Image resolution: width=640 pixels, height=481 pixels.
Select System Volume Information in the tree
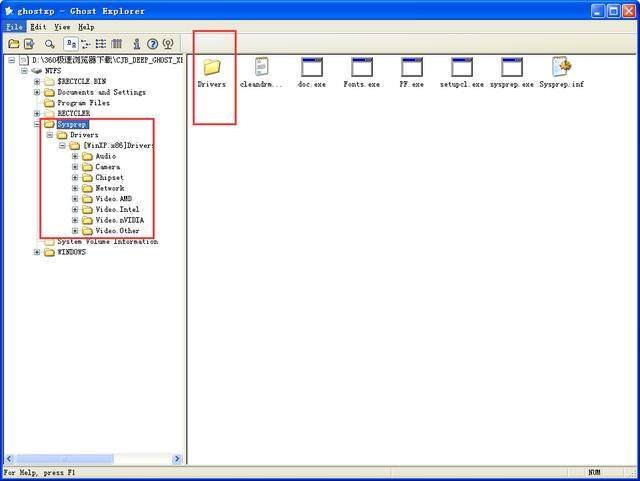pos(107,242)
